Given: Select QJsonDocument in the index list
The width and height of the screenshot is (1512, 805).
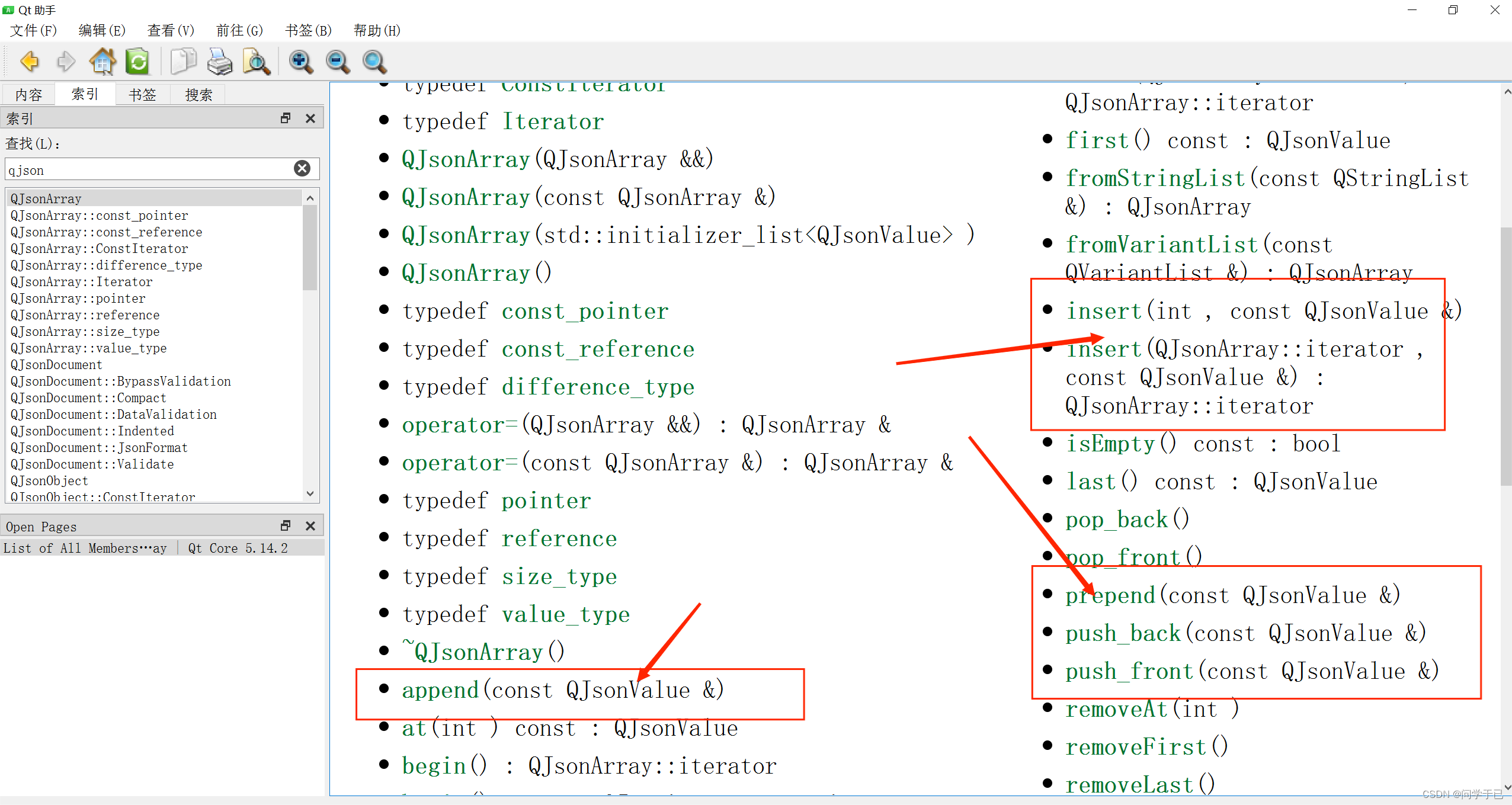Looking at the screenshot, I should click(x=56, y=365).
